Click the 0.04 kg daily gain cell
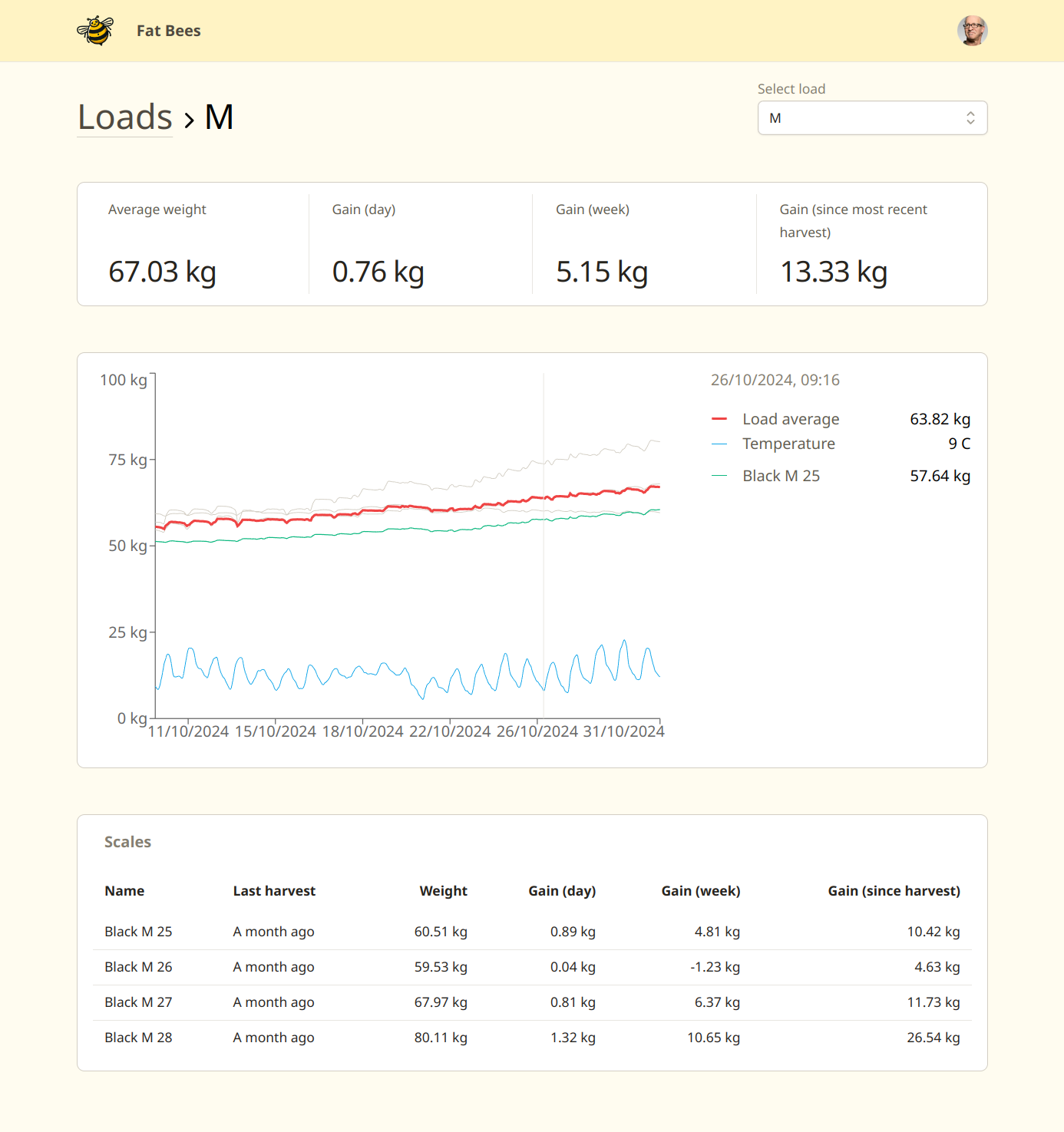 (x=573, y=967)
